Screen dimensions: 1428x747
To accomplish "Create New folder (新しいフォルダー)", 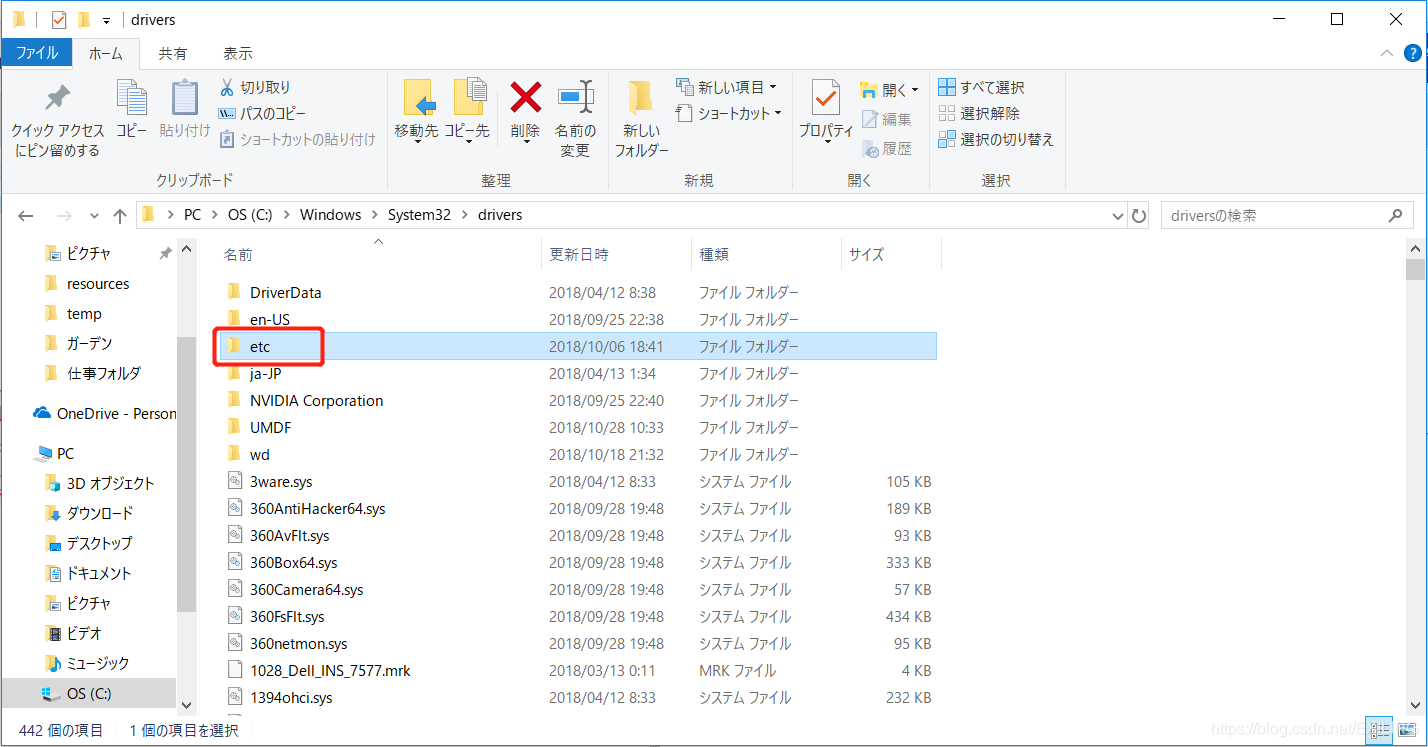I will pos(641,118).
